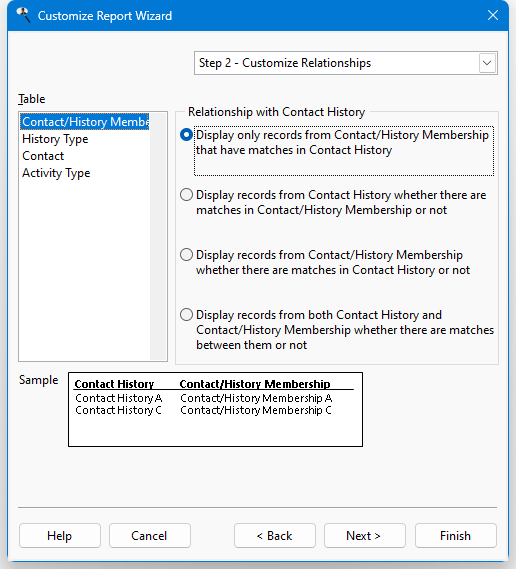Screen dimensions: 516x569
Task: Click the Step 2 Customize Relationships combo box
Action: tap(345, 63)
